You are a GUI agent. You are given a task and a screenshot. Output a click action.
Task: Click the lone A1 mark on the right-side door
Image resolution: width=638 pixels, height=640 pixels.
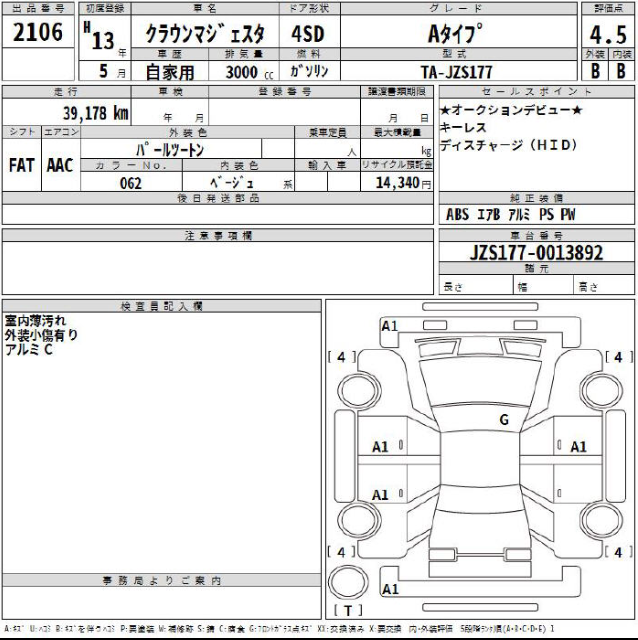click(577, 447)
